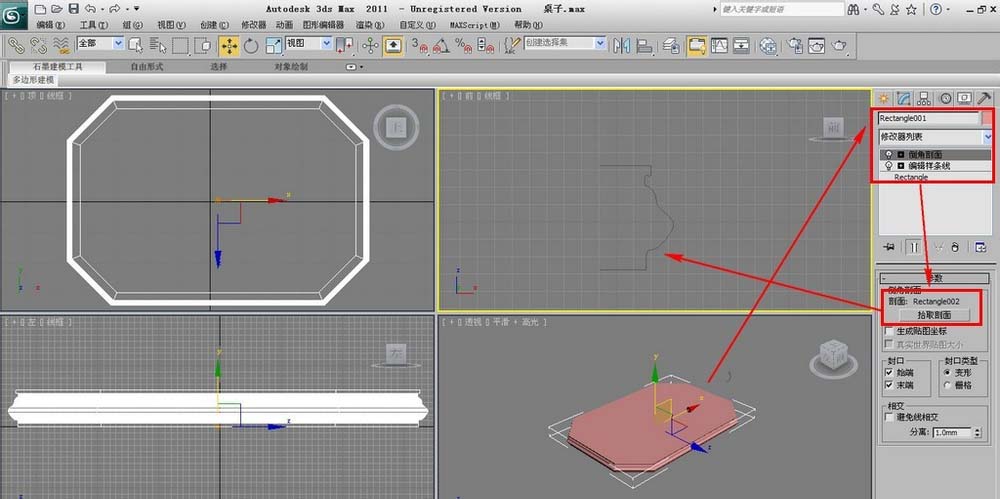Uncheck the 末端 capping checkbox
Screen dimensions: 1000x499
(x=889, y=385)
